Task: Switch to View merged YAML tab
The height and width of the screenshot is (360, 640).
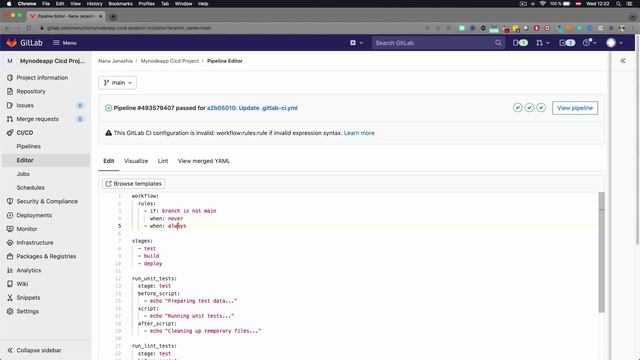Action: coord(204,161)
